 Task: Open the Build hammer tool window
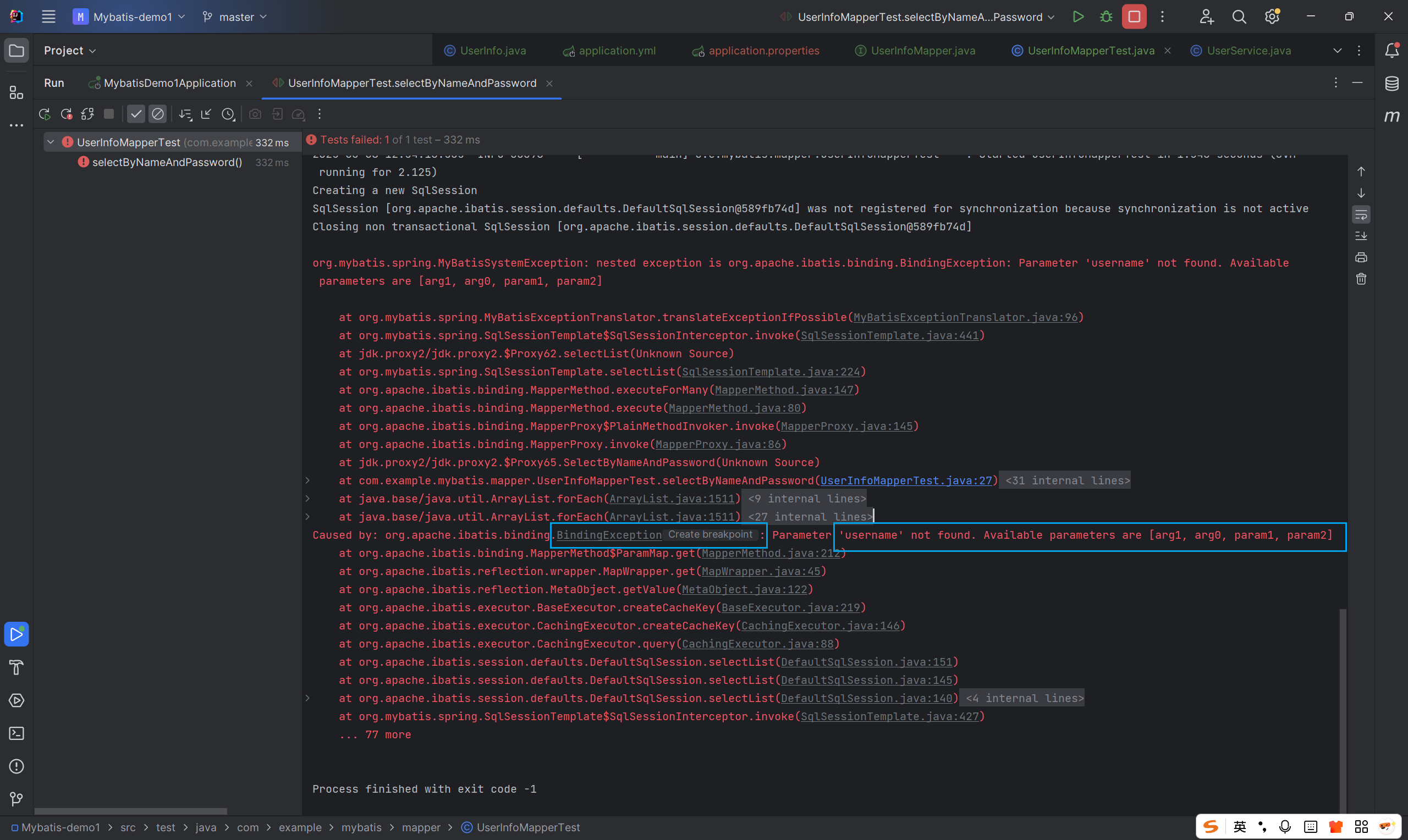click(x=16, y=667)
